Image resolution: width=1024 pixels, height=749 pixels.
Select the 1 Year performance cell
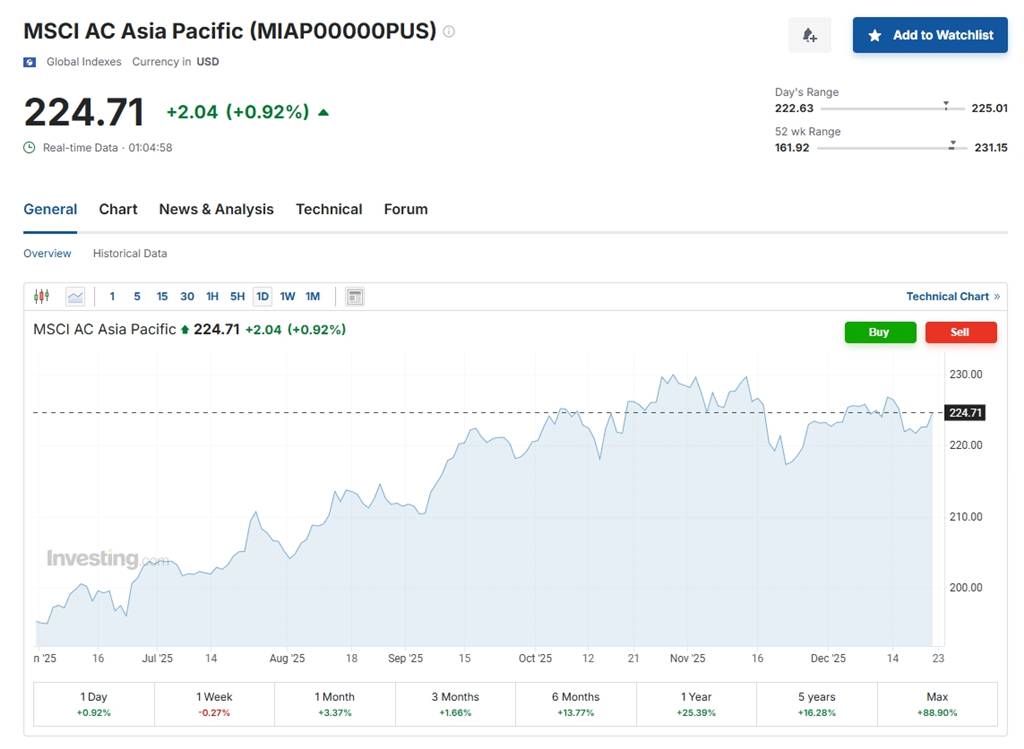click(697, 704)
